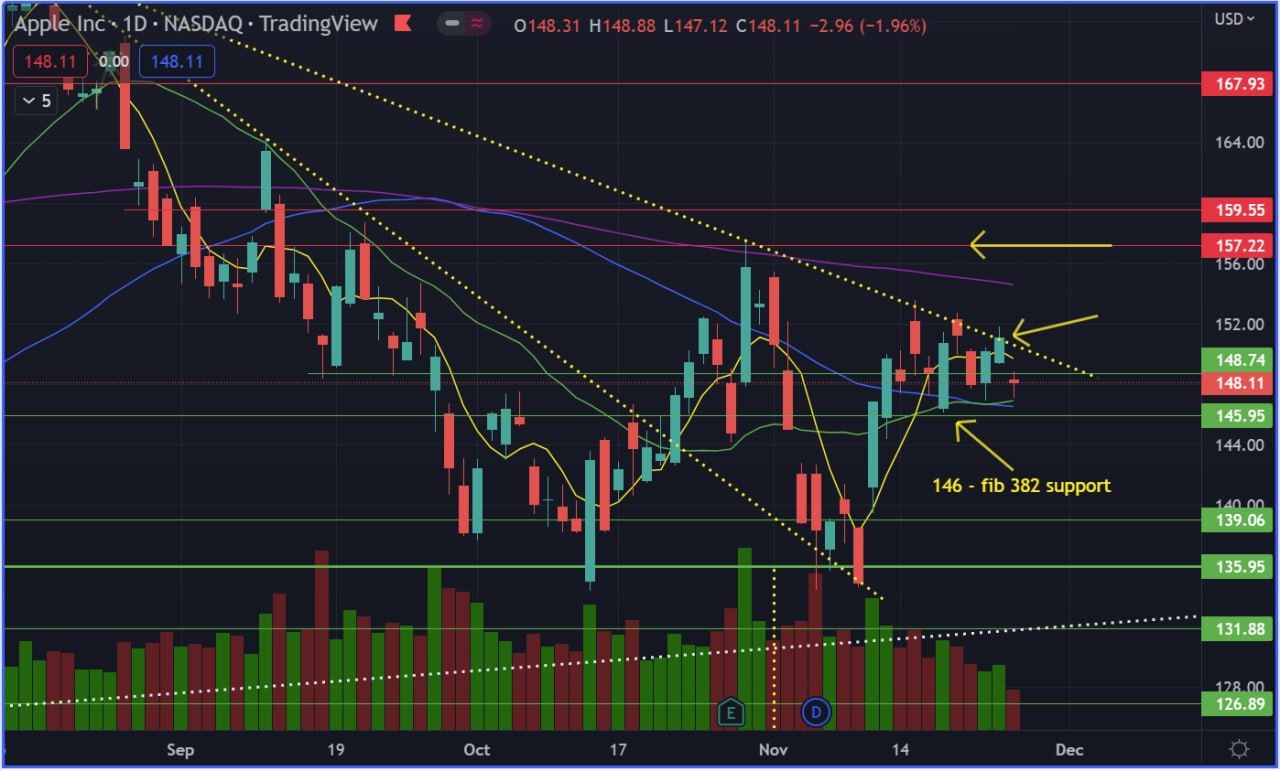Click the 156.00 price scale value
1280x771 pixels.
[1240, 264]
